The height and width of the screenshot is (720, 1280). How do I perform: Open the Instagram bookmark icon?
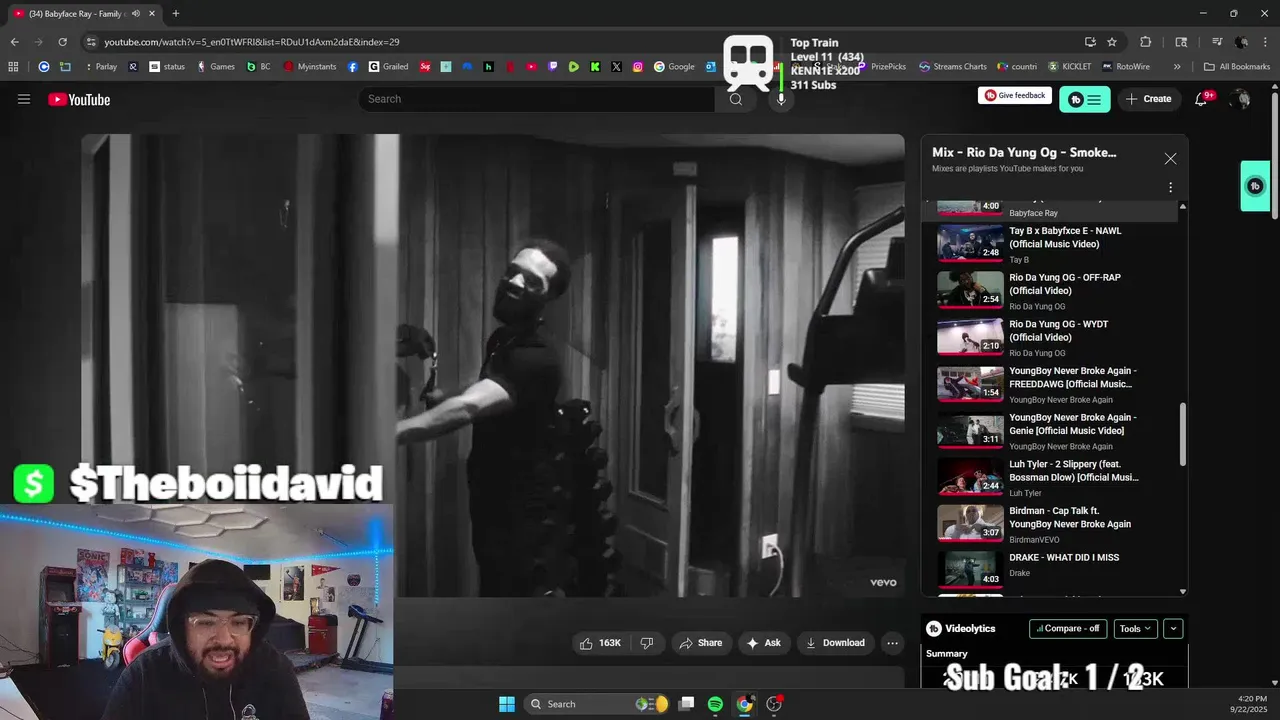point(638,67)
